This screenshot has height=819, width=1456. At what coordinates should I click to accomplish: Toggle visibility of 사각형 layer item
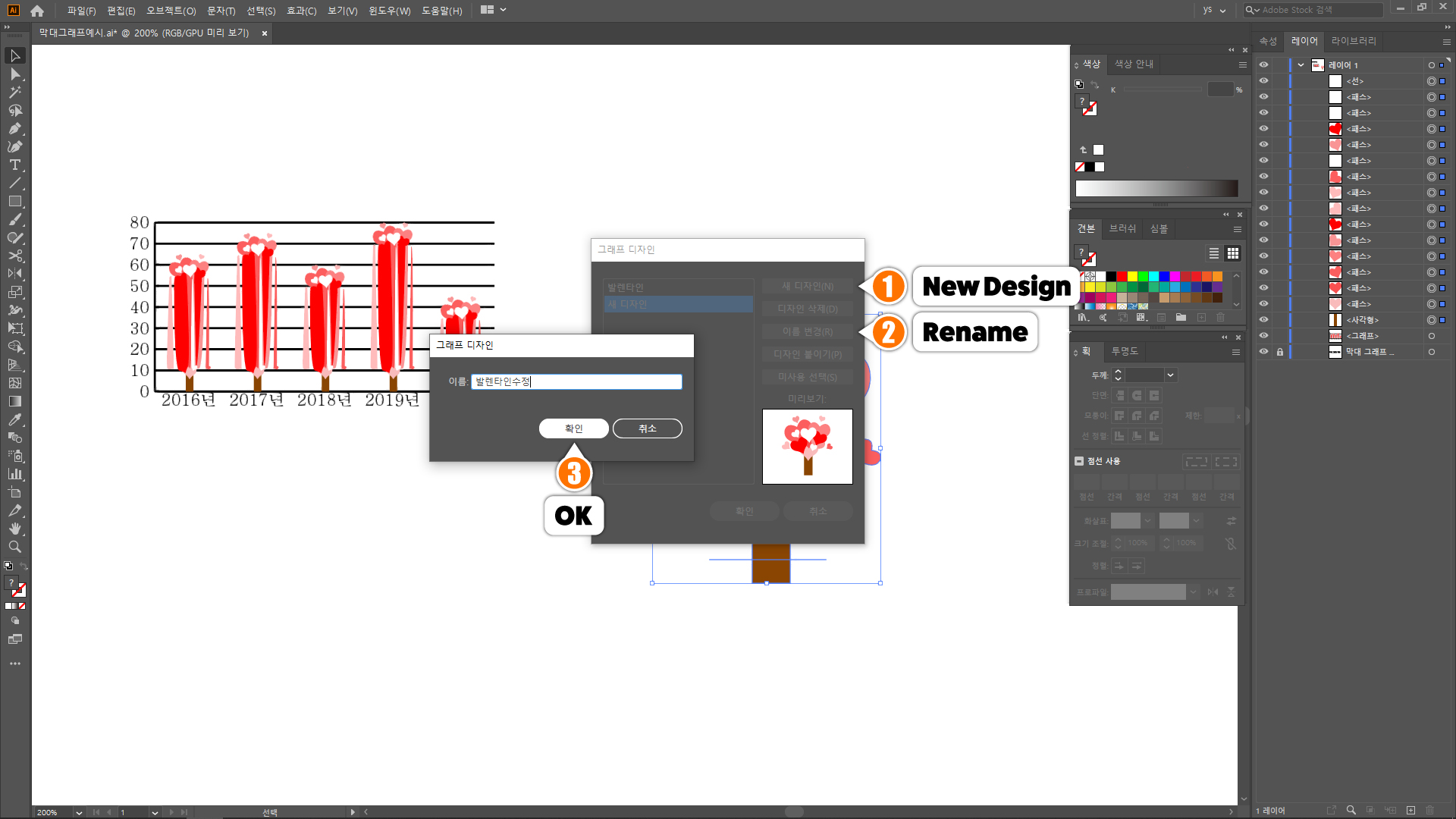(x=1263, y=320)
